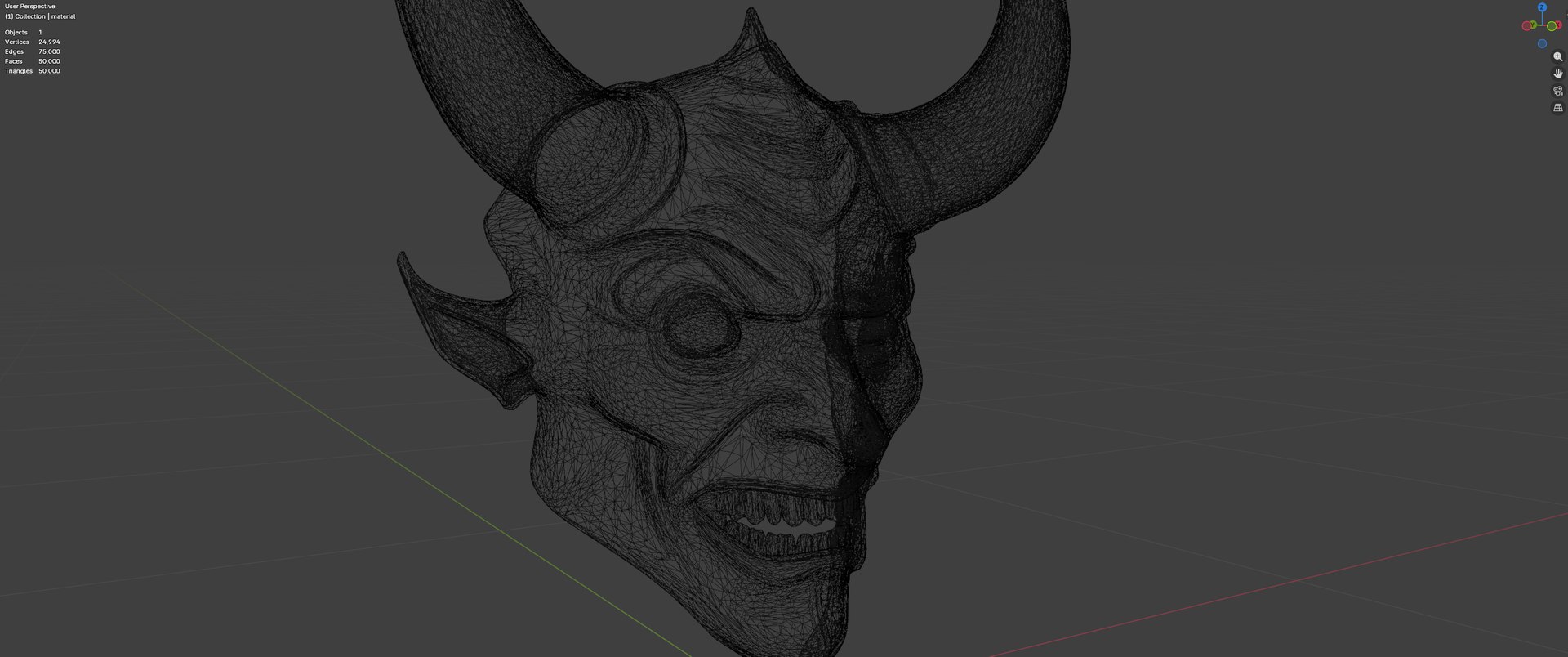Click the edge count value '75,000'

pyautogui.click(x=49, y=51)
